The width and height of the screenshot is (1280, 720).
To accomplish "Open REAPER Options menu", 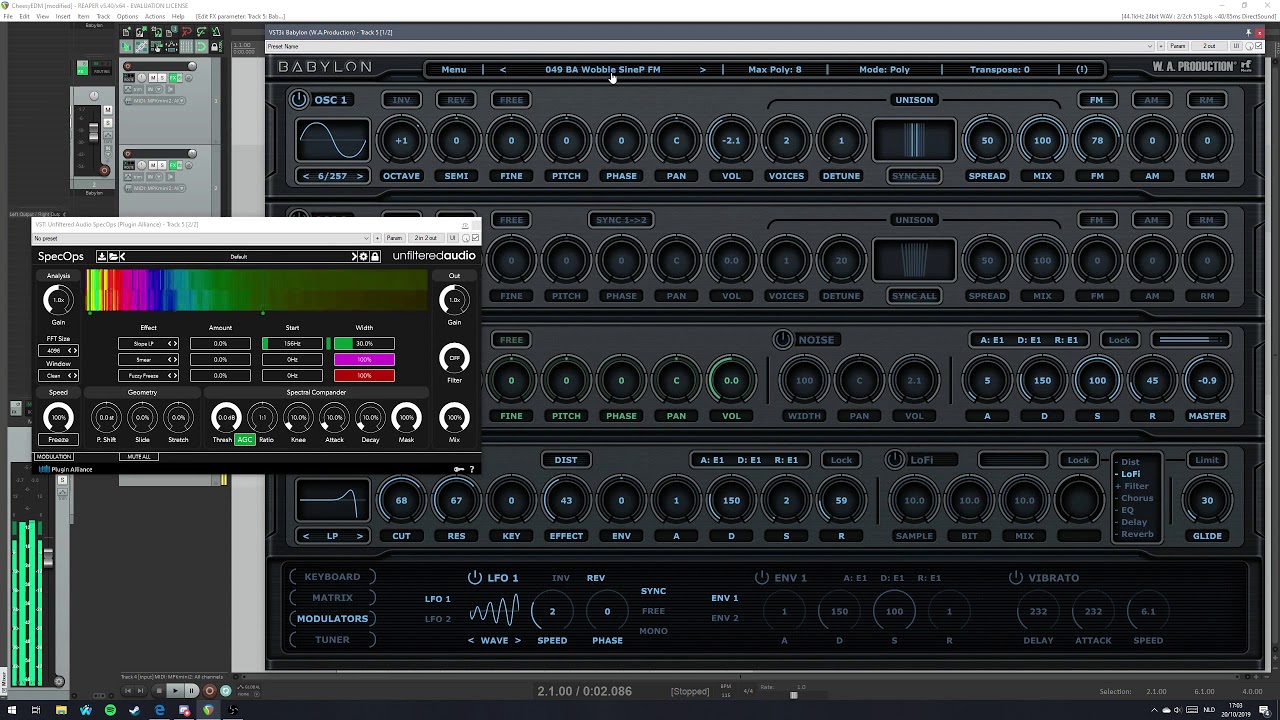I will tap(127, 17).
